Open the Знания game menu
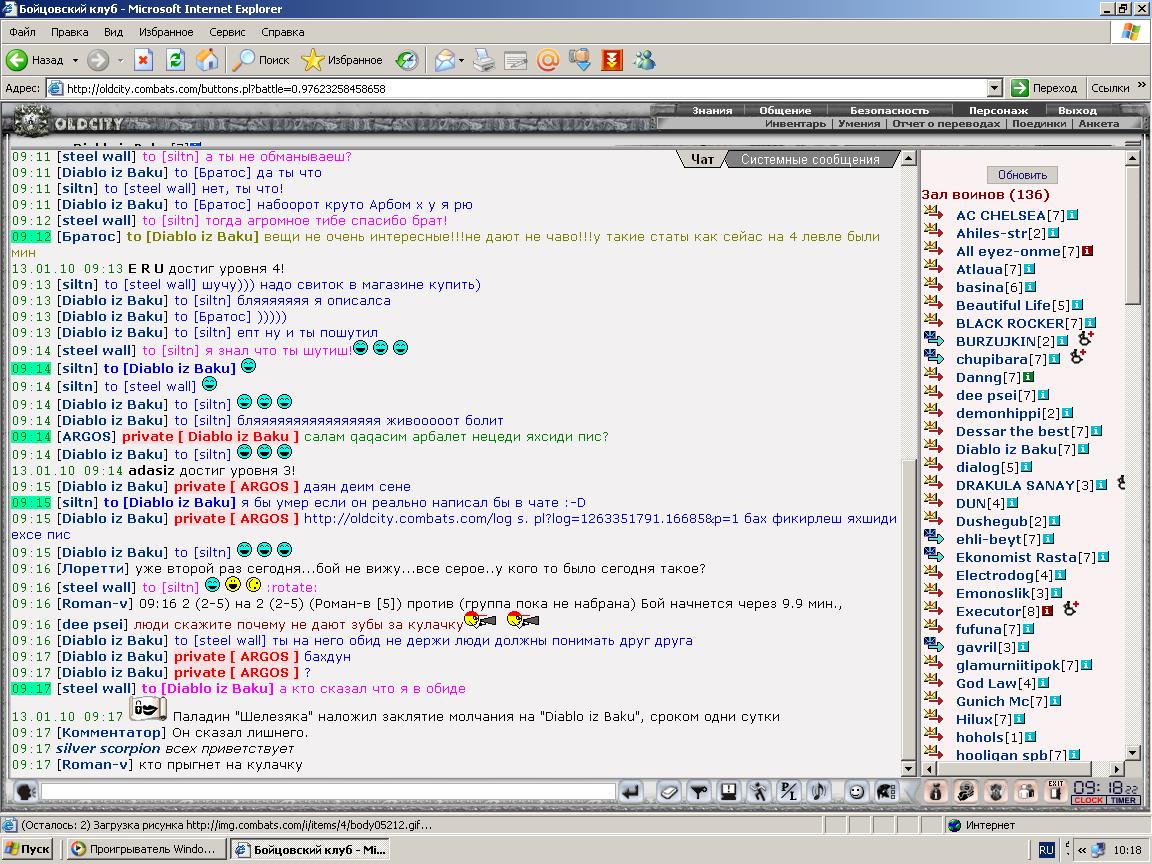This screenshot has height=864, width=1152. coord(712,110)
